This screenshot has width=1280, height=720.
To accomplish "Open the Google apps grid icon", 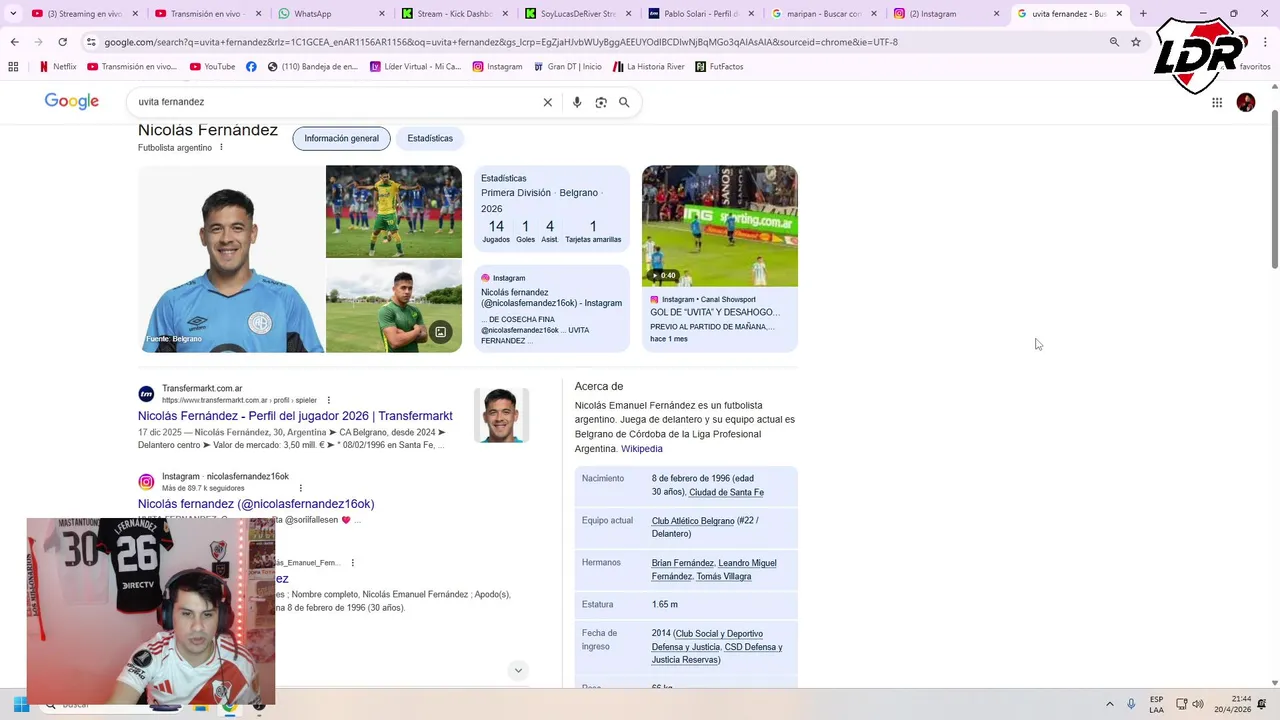I will coord(1217,102).
